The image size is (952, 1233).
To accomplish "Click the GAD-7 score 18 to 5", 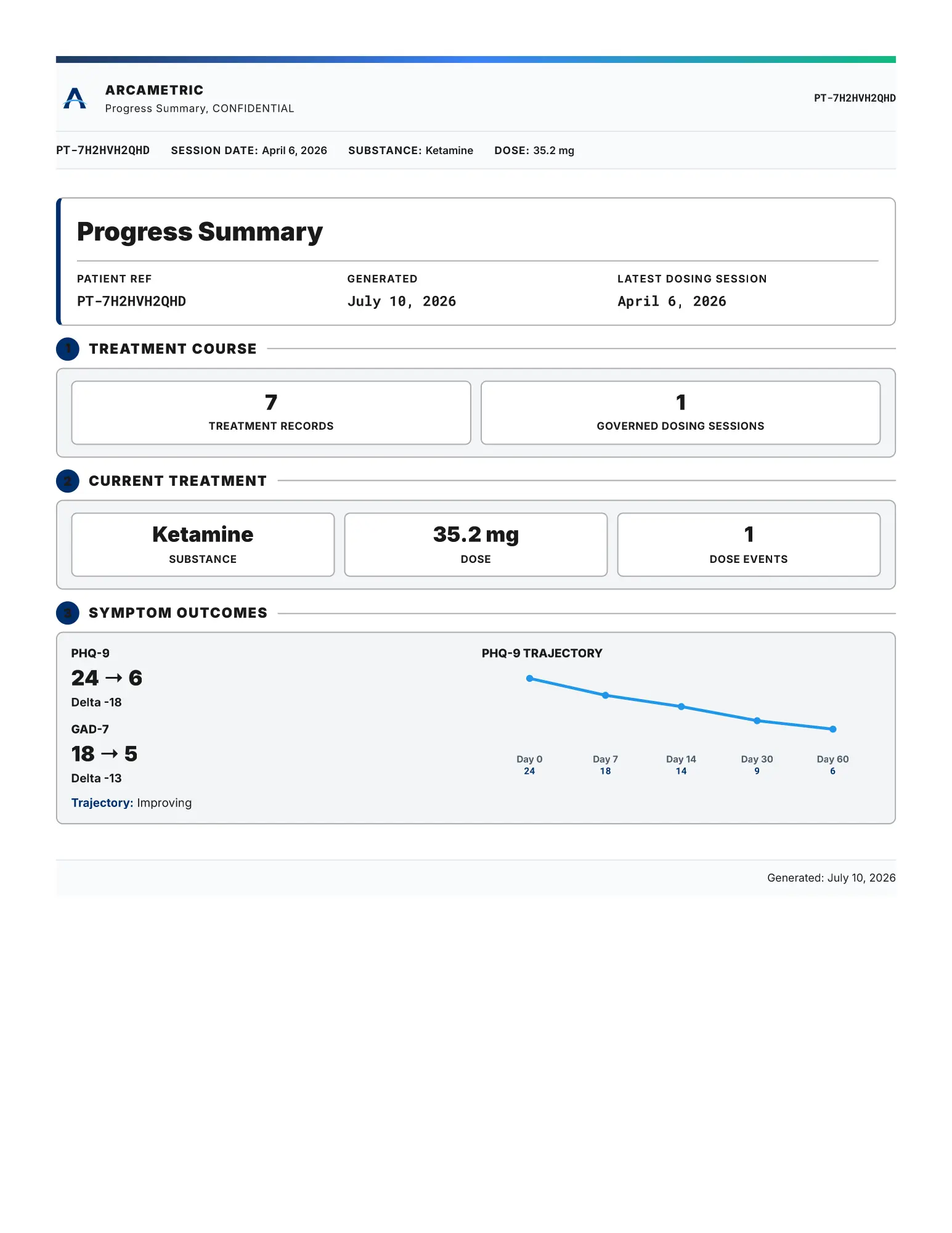I will point(104,754).
